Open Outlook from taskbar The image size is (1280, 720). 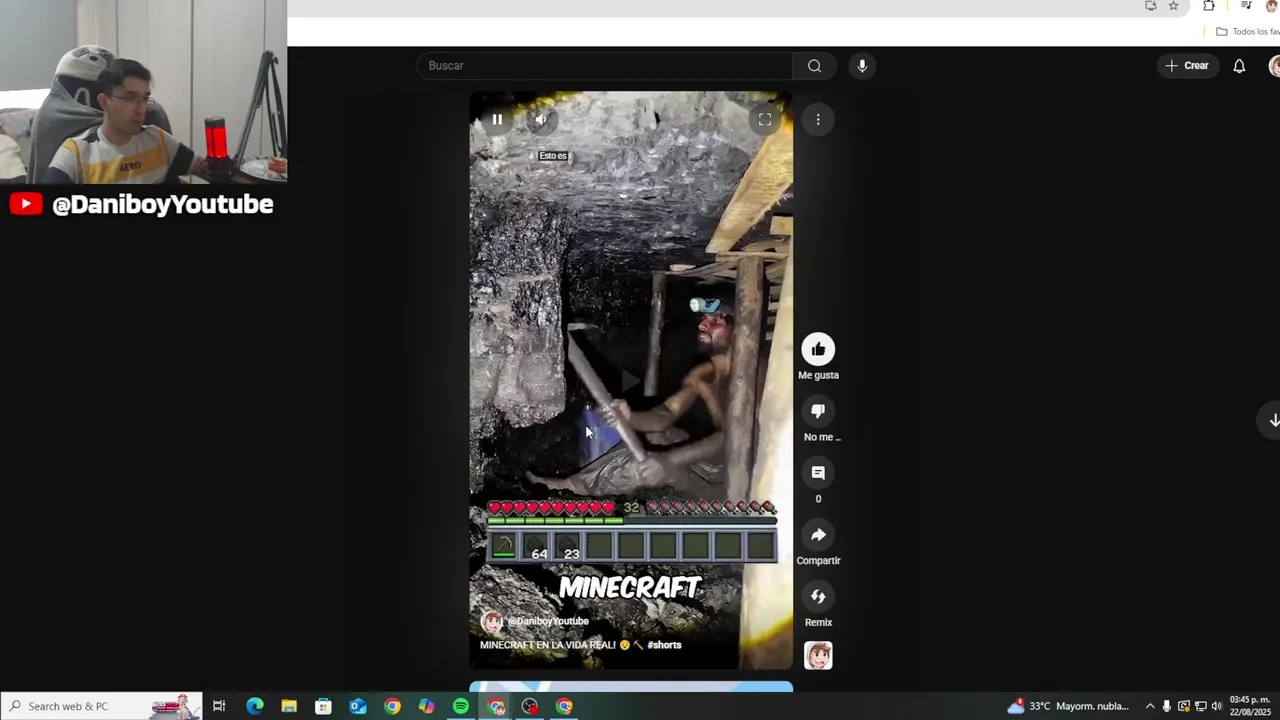[x=358, y=706]
